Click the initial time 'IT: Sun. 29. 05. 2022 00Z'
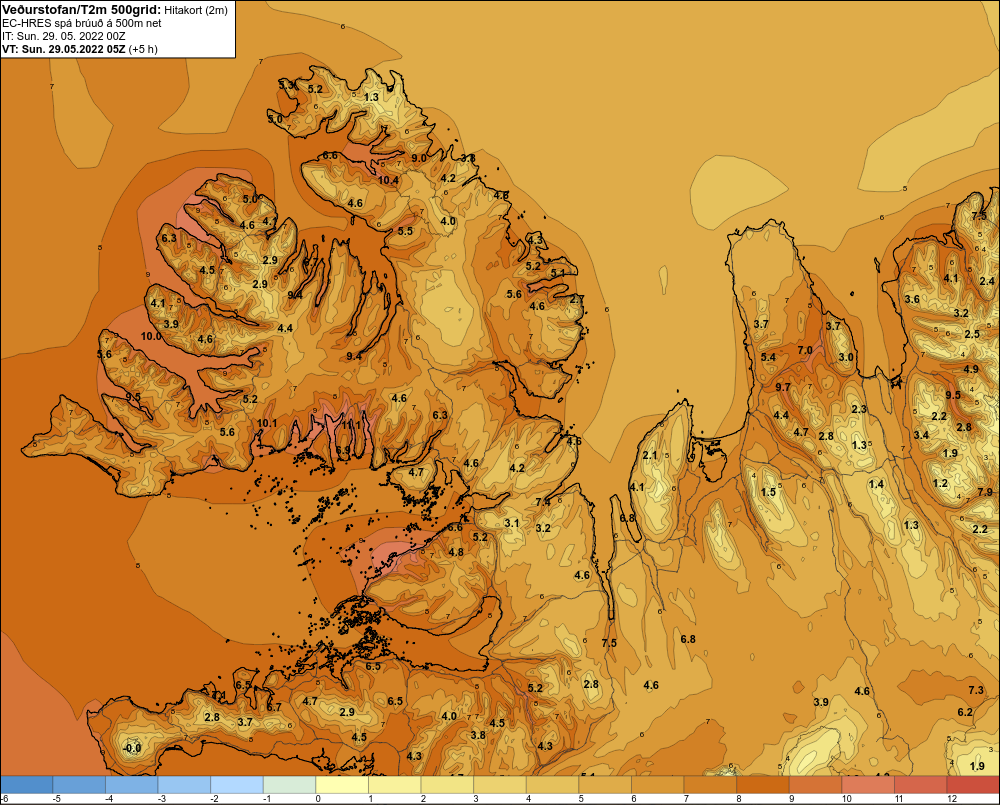Viewport: 1000px width, 805px height. coord(63,36)
